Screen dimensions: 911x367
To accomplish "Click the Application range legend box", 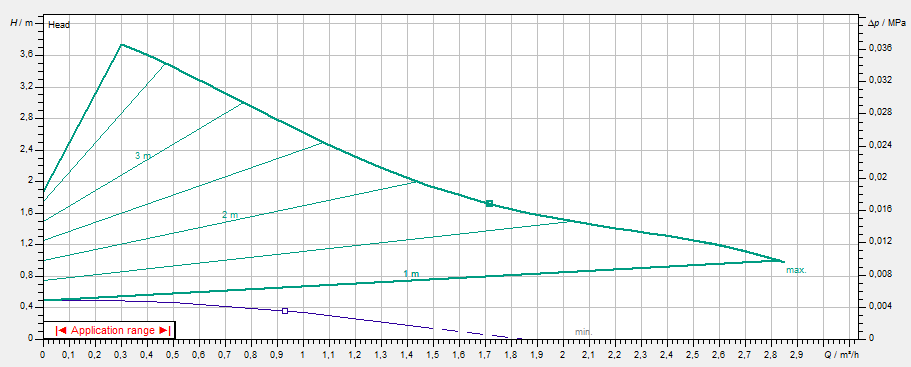I will pyautogui.click(x=109, y=330).
